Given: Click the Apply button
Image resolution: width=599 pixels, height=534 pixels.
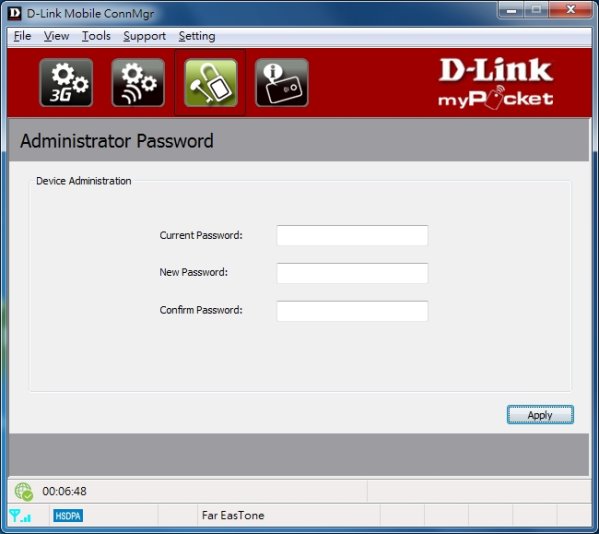Looking at the screenshot, I should click(540, 415).
